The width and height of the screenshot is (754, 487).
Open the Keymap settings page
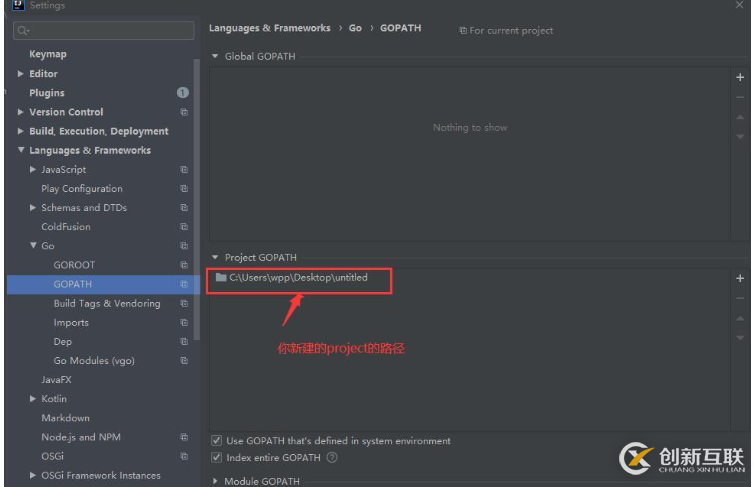[48, 54]
